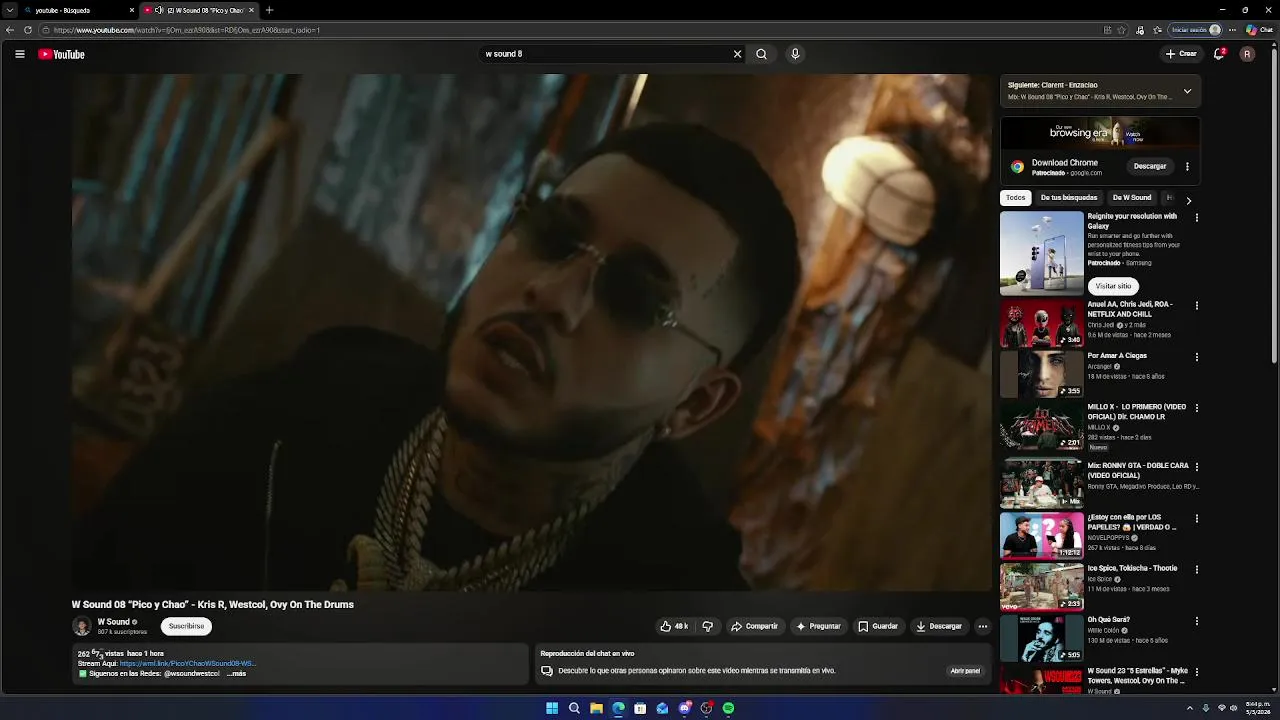Open the browser Chat sidebar
1280x720 pixels.
(x=1259, y=30)
